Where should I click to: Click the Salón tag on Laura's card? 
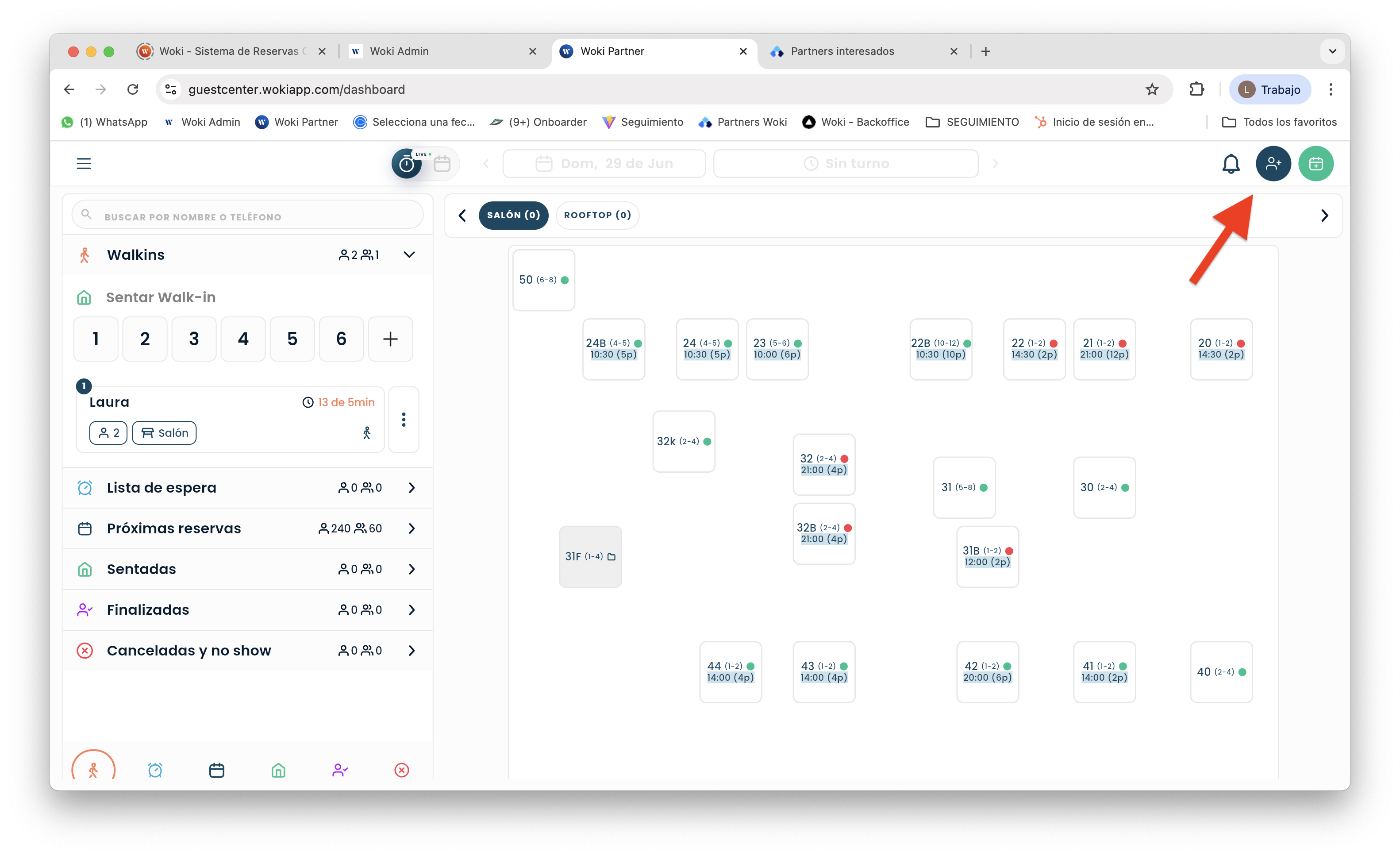(164, 432)
